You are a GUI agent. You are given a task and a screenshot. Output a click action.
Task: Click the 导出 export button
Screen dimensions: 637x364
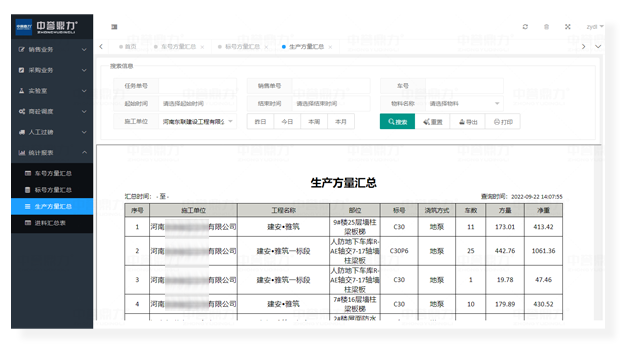[x=468, y=121]
